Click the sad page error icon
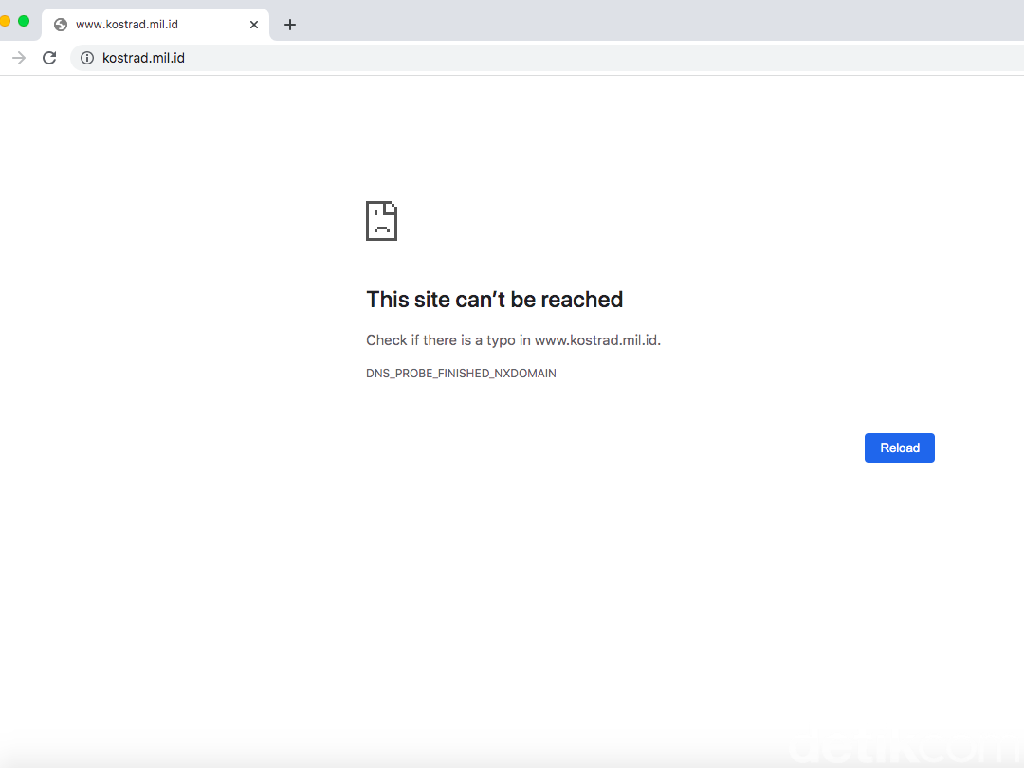Viewport: 1024px width, 768px height. pos(381,221)
